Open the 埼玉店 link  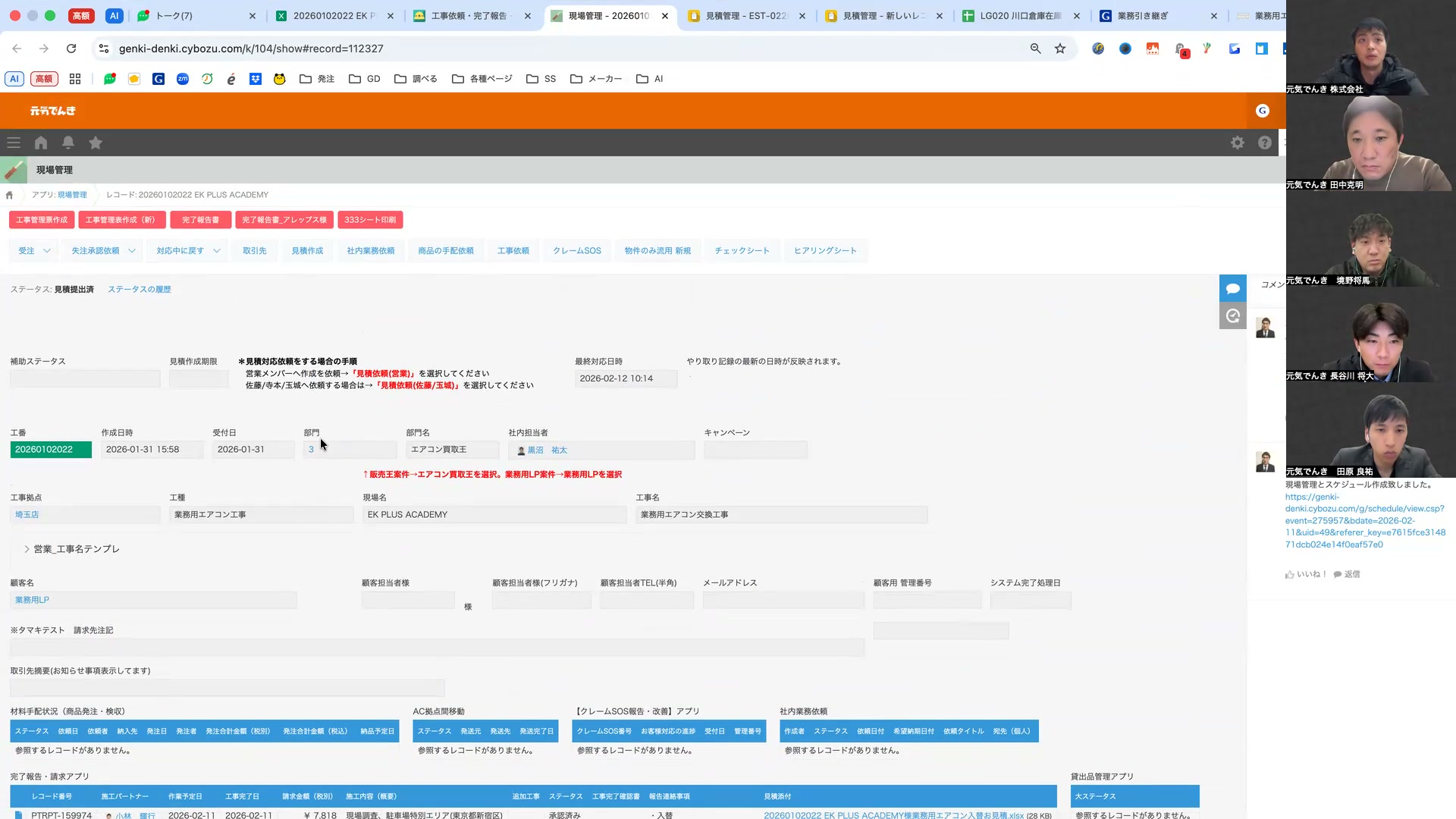pos(27,515)
